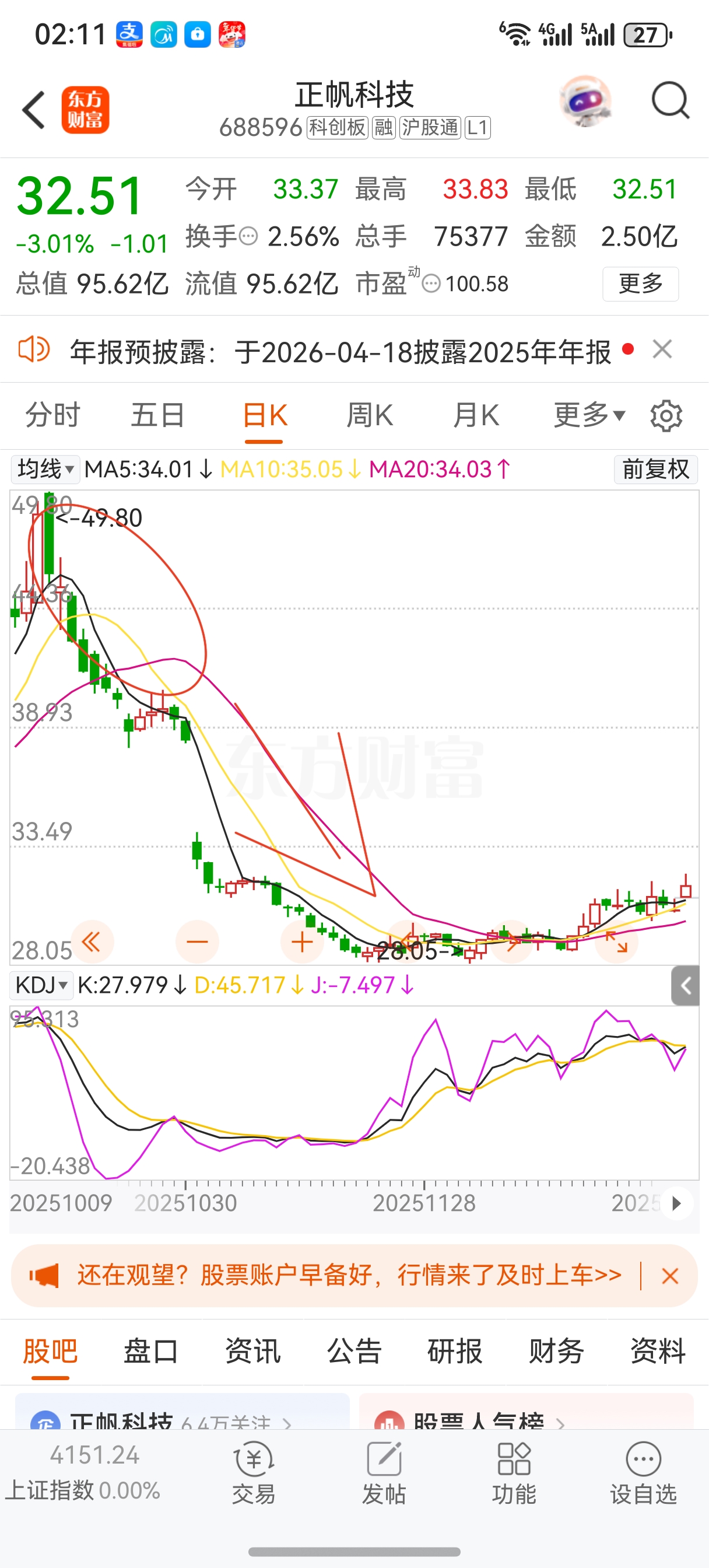Tap MA20:34.03 value label

click(x=440, y=470)
